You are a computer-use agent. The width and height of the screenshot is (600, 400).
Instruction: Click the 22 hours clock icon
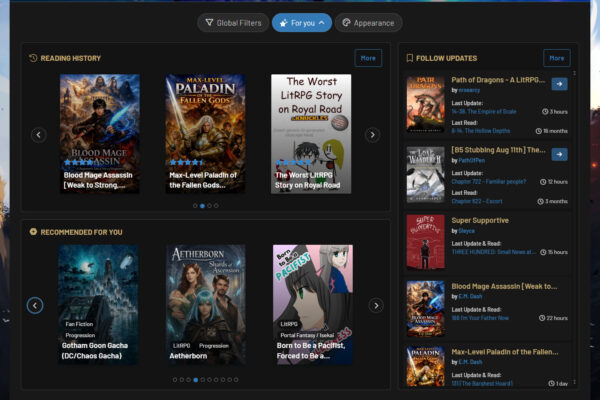542,318
